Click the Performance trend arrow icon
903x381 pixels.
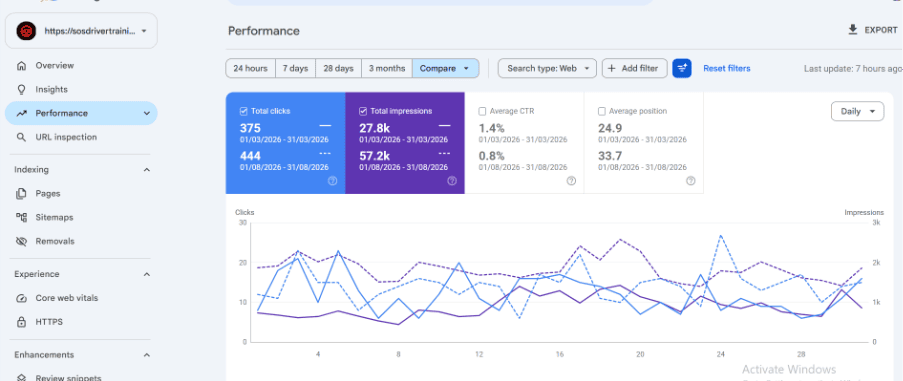(21, 113)
